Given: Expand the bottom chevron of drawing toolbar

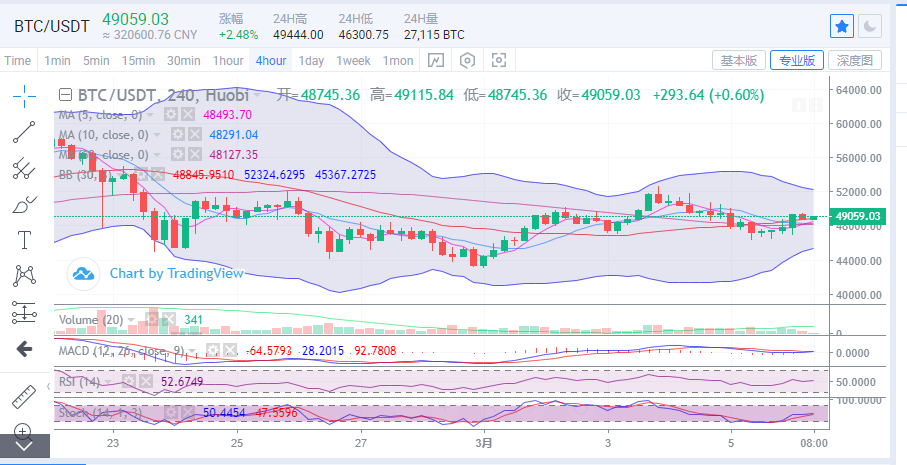Looking at the screenshot, I should click(24, 446).
